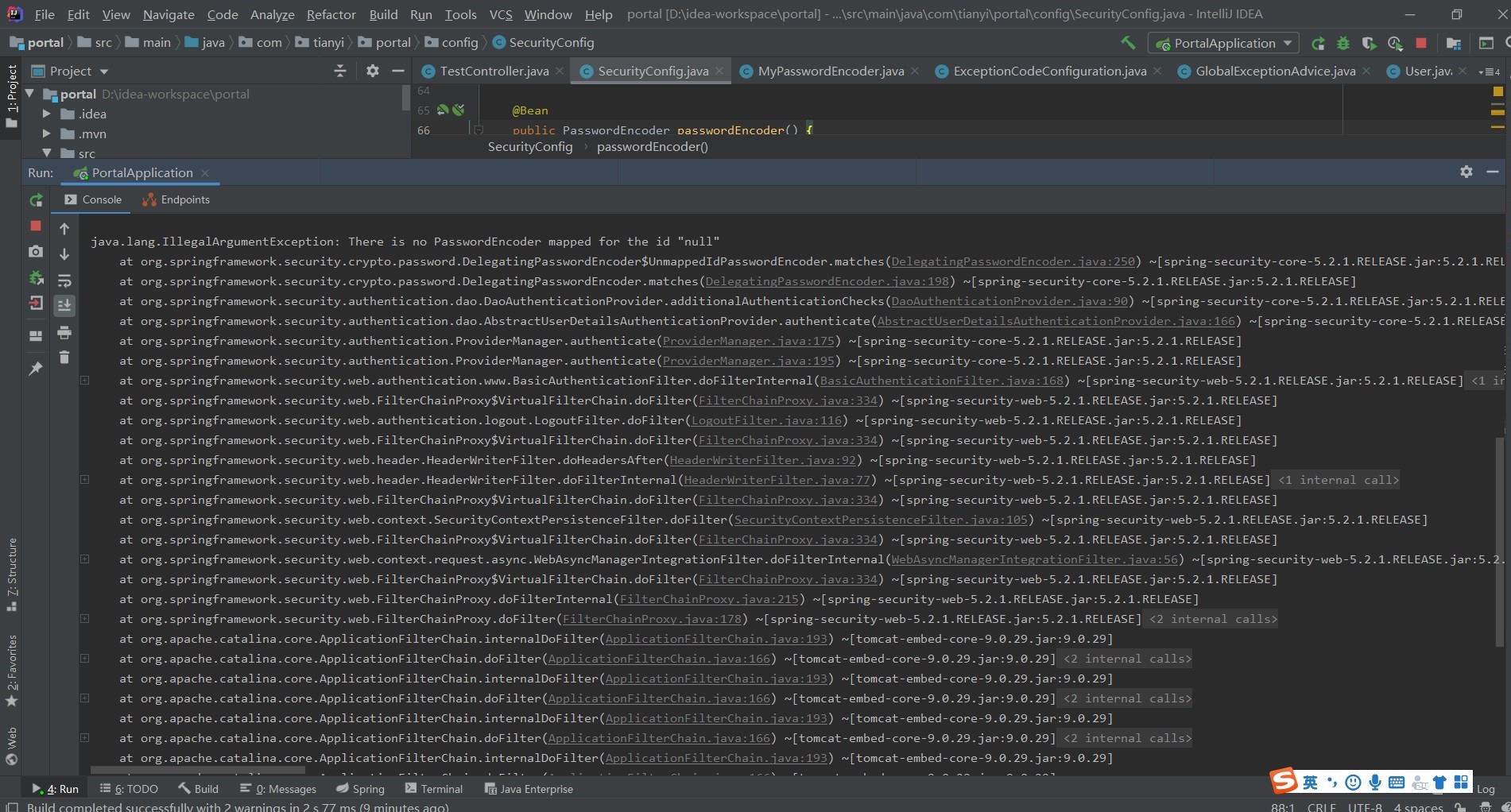Switch to TestController.java tab

point(494,71)
